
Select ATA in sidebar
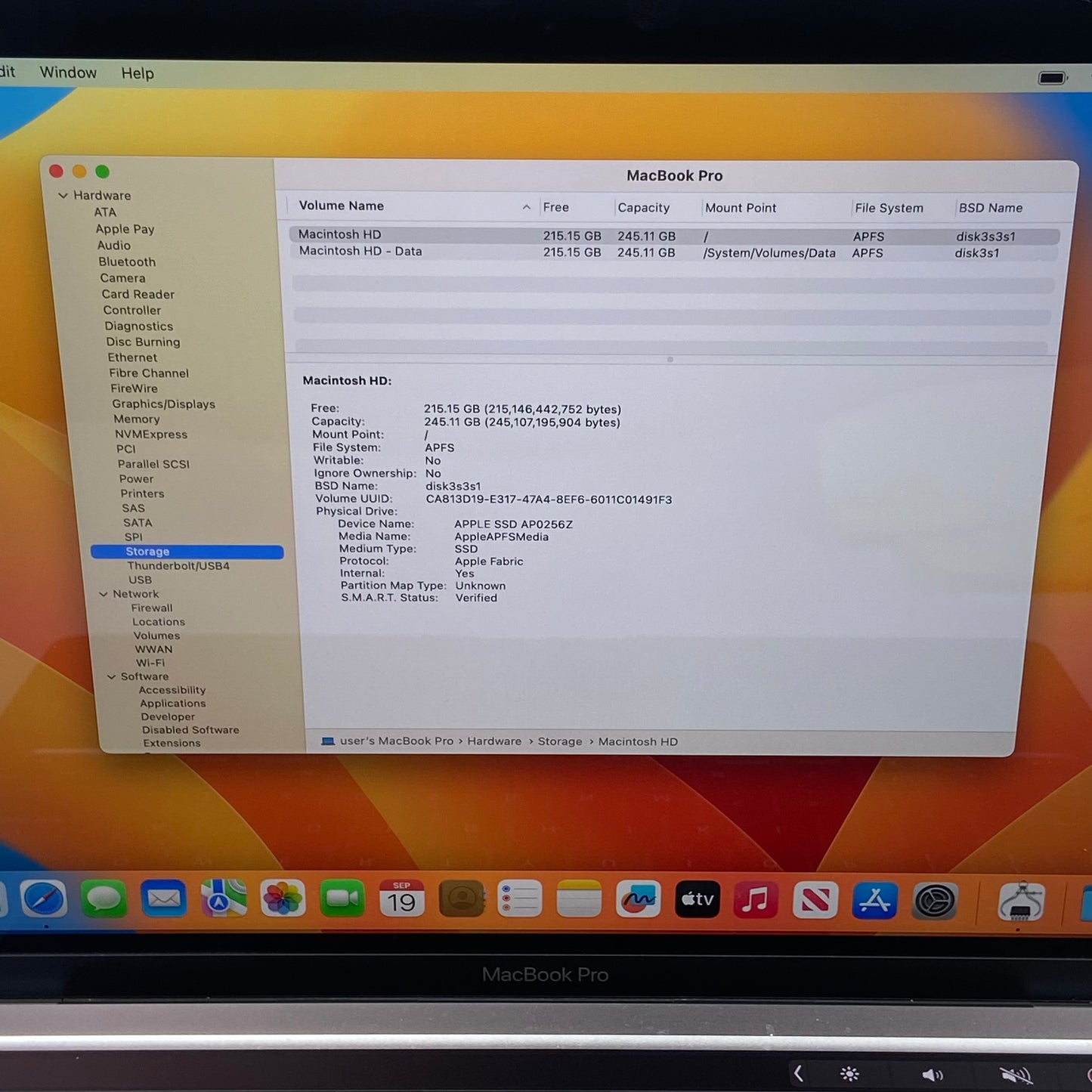pos(105,212)
